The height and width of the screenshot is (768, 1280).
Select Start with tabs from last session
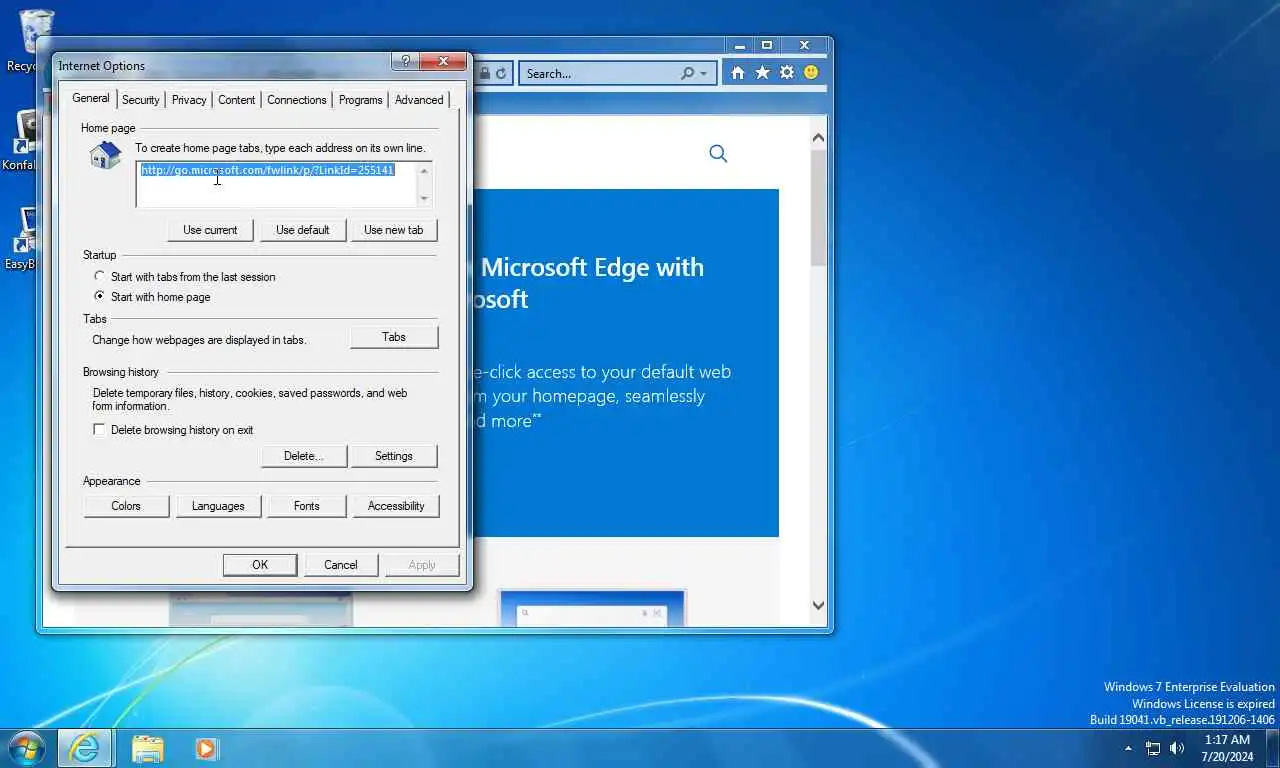pos(99,276)
